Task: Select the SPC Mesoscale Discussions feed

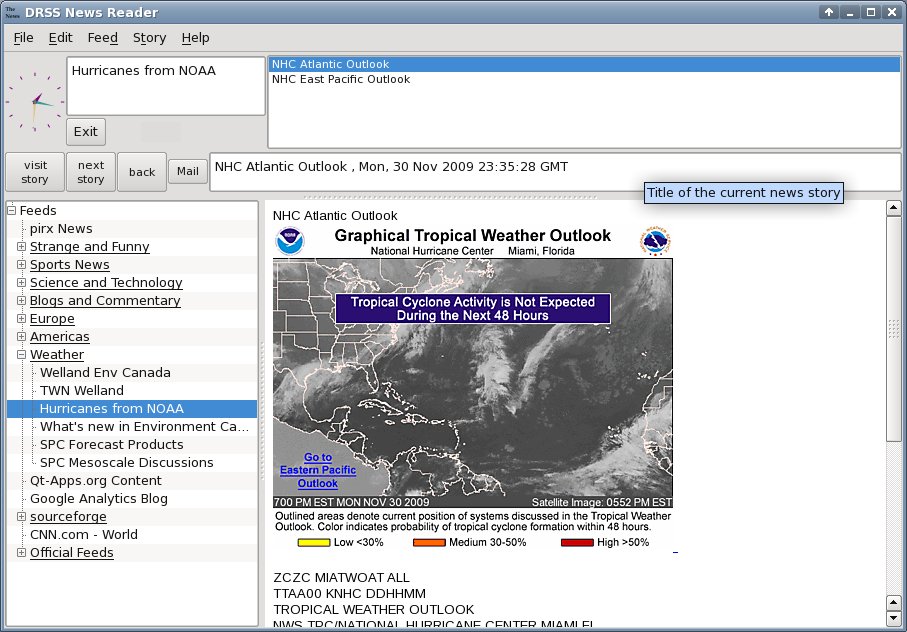Action: coord(127,463)
